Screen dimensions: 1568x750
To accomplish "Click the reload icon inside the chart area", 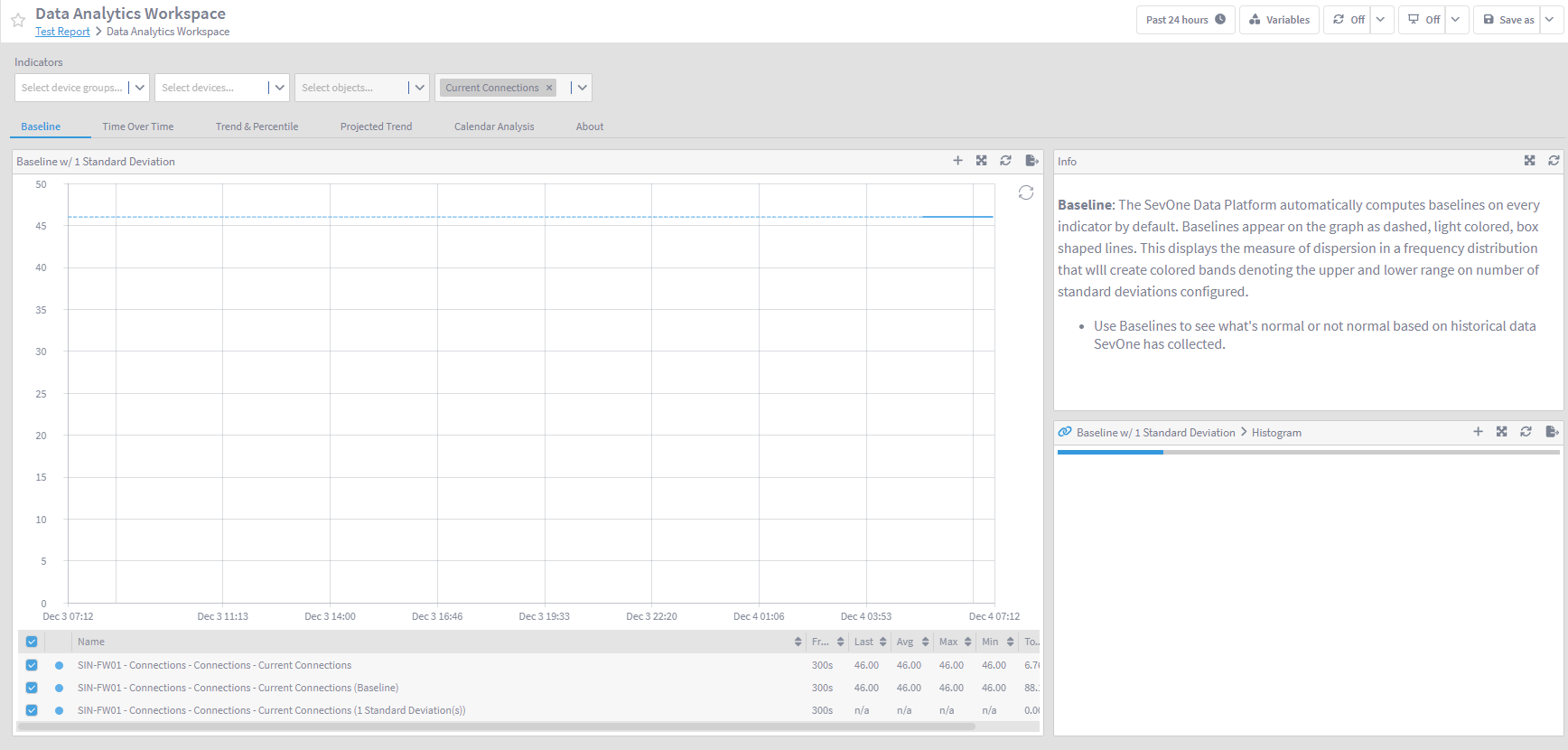I will pyautogui.click(x=1026, y=192).
